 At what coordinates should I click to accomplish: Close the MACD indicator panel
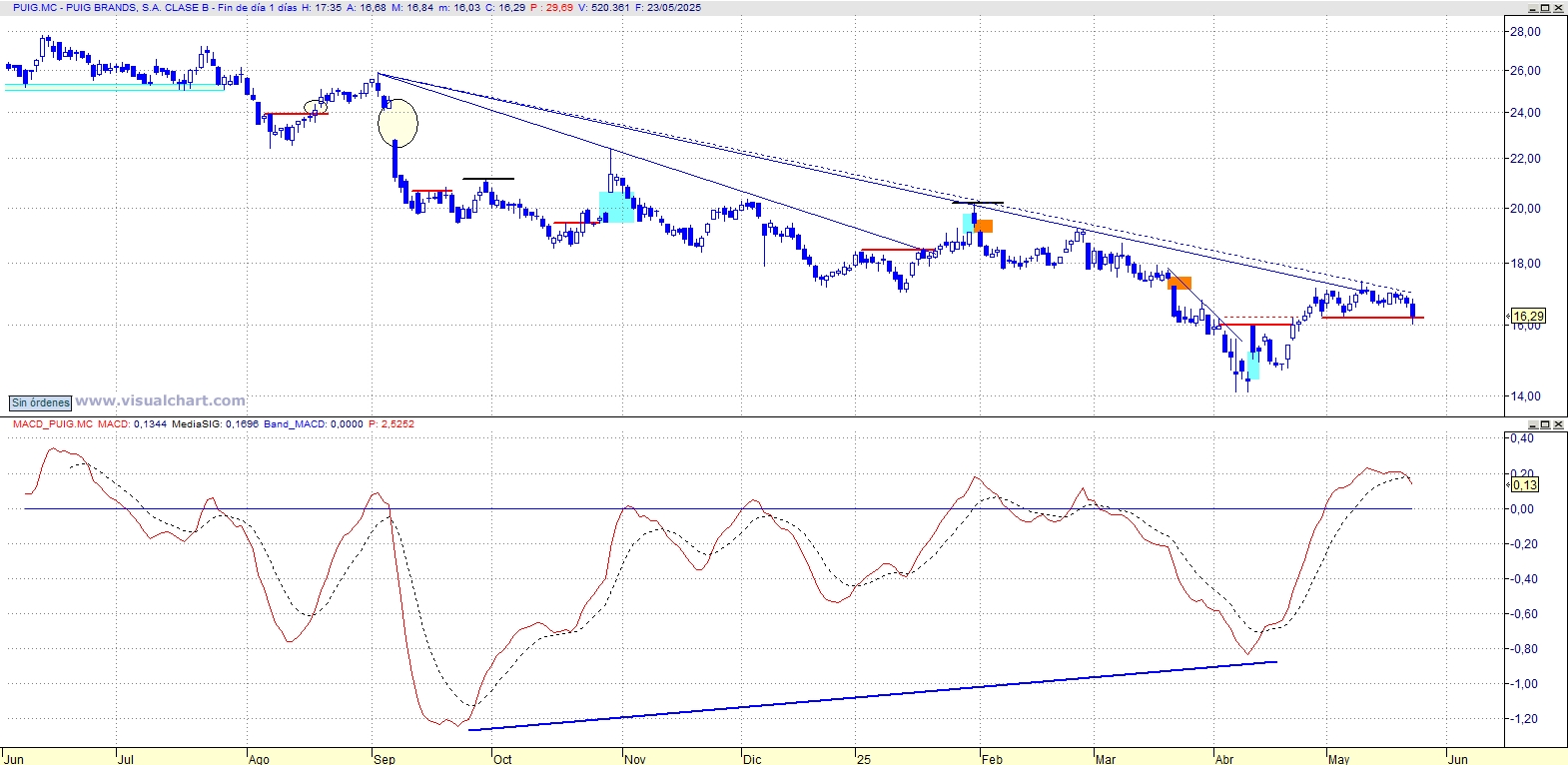[1559, 424]
